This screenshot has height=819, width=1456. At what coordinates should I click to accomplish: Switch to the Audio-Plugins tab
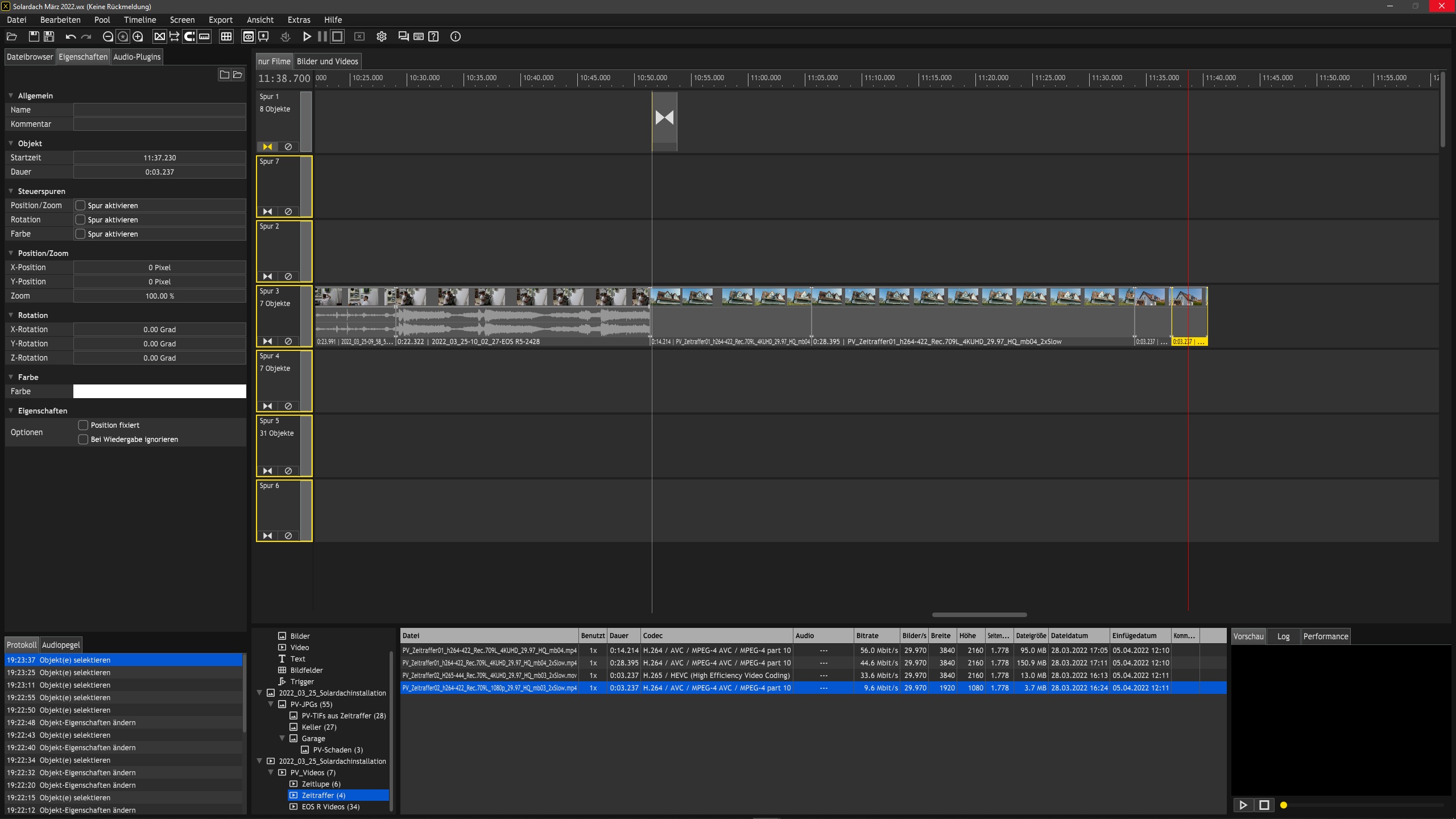tap(137, 57)
